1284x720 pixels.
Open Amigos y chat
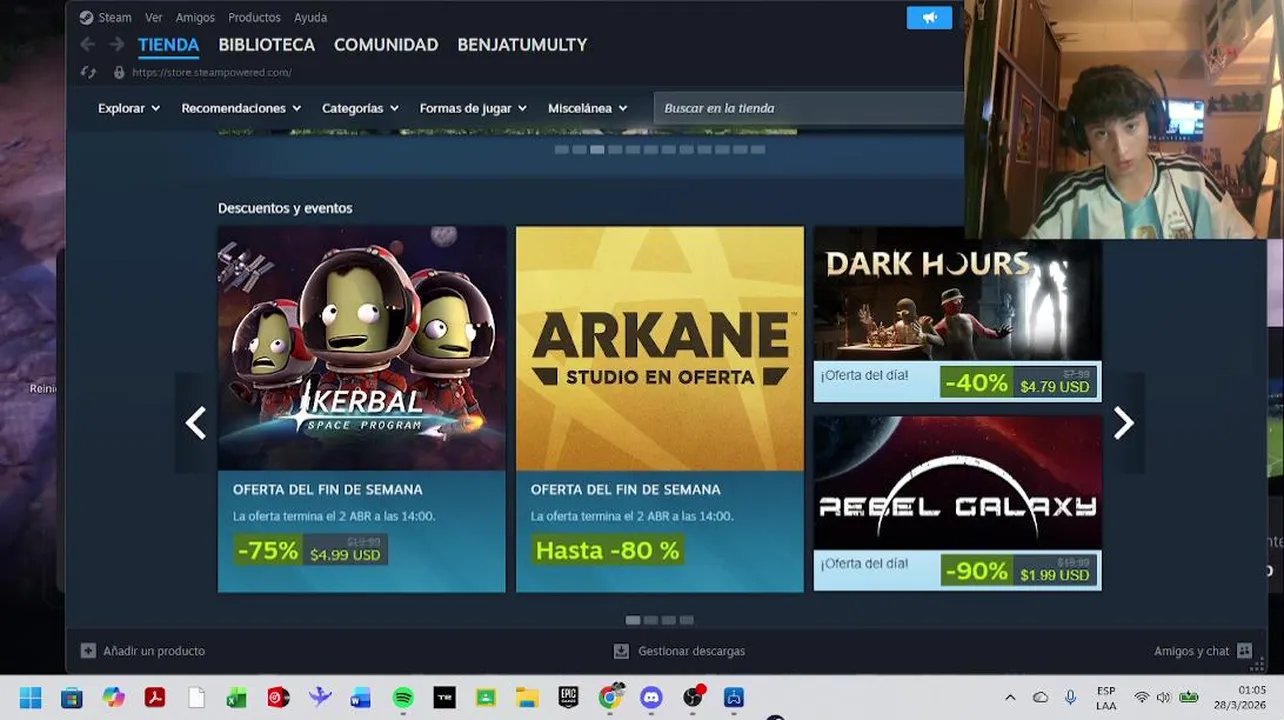pyautogui.click(x=1192, y=651)
